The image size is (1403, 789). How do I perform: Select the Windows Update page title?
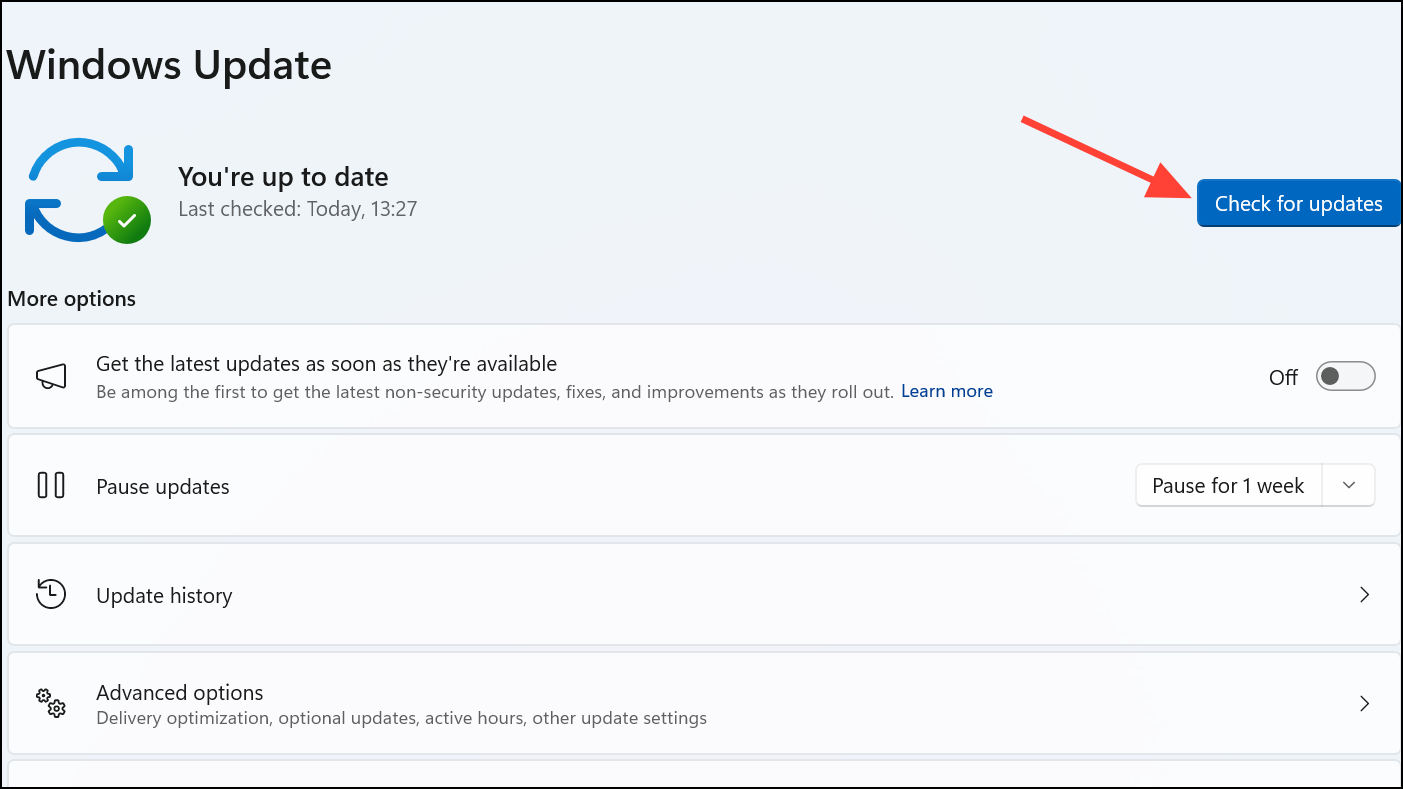click(169, 64)
